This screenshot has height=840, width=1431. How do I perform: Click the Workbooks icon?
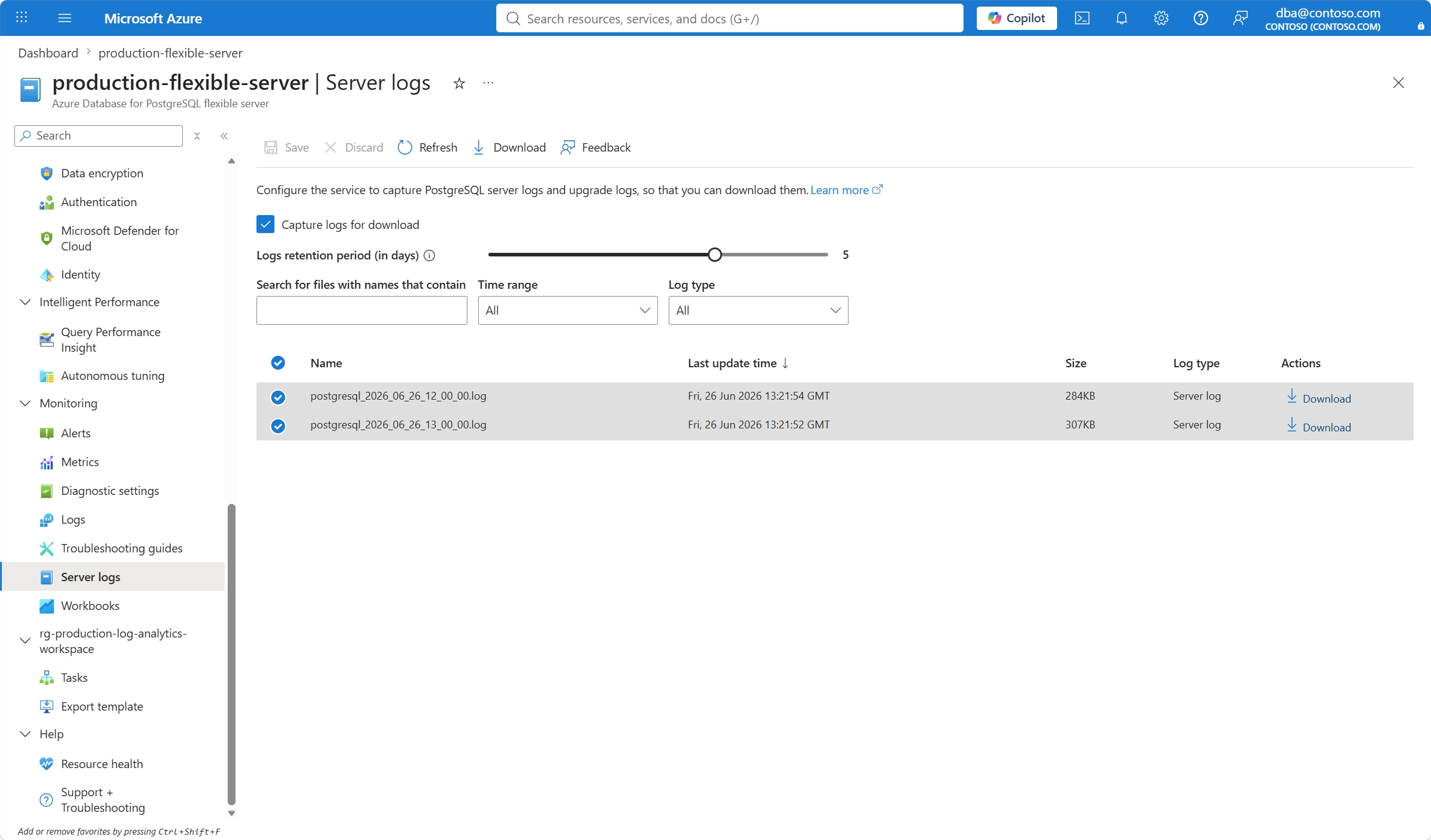[47, 606]
